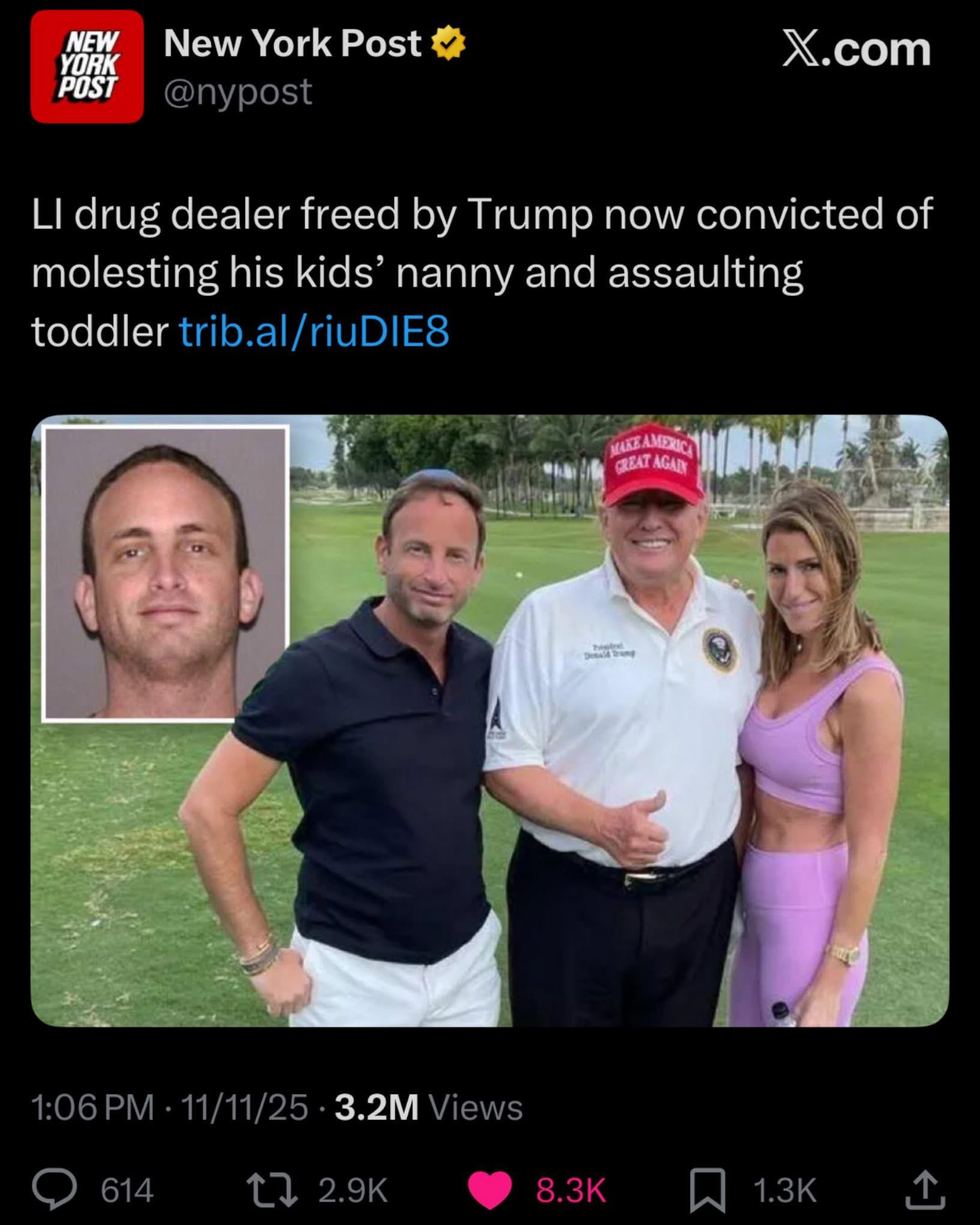This screenshot has height=1225, width=980.
Task: Click the @nypost handle
Action: [x=237, y=92]
